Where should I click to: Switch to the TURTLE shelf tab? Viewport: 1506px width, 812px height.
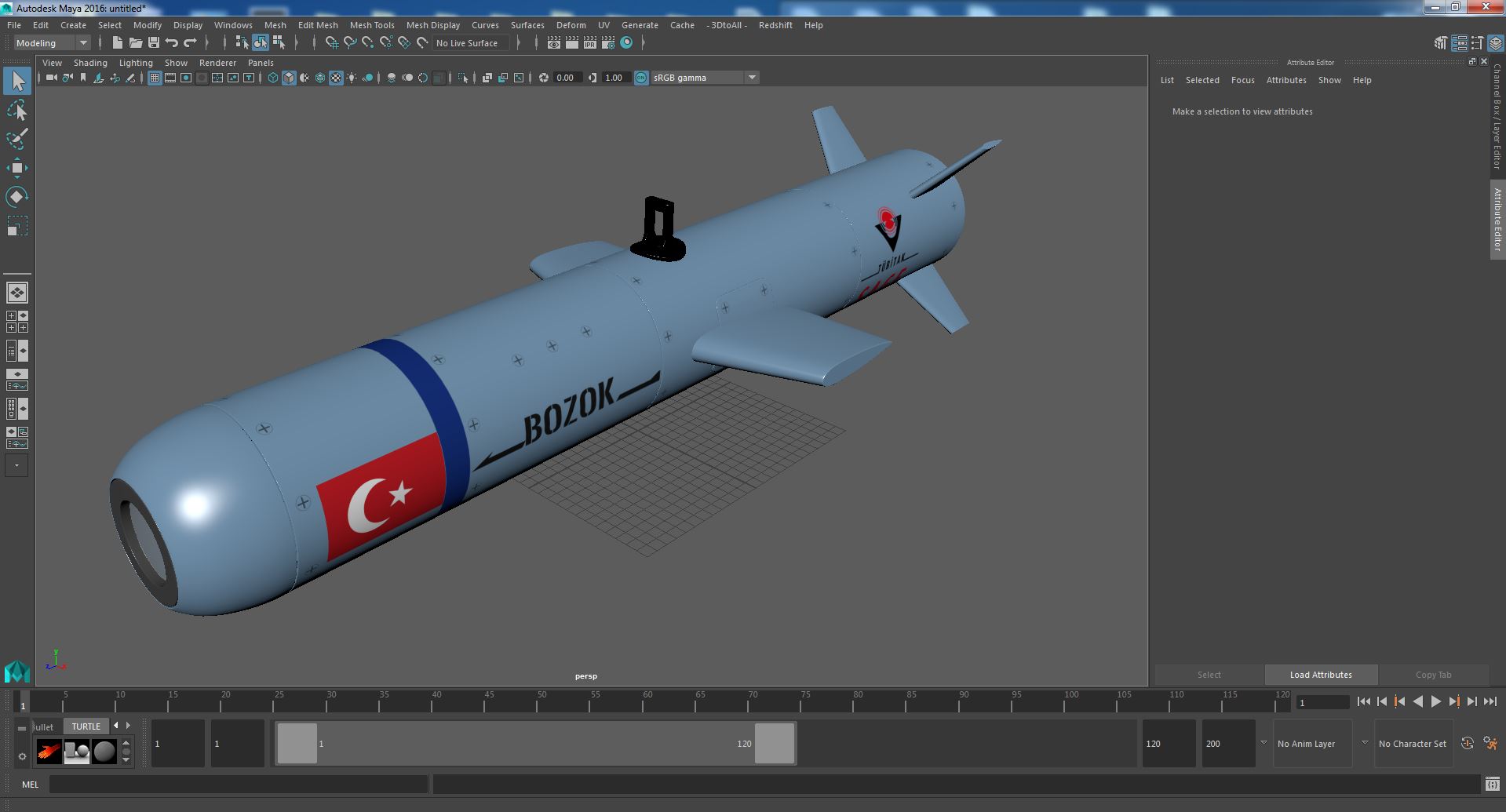click(x=86, y=726)
